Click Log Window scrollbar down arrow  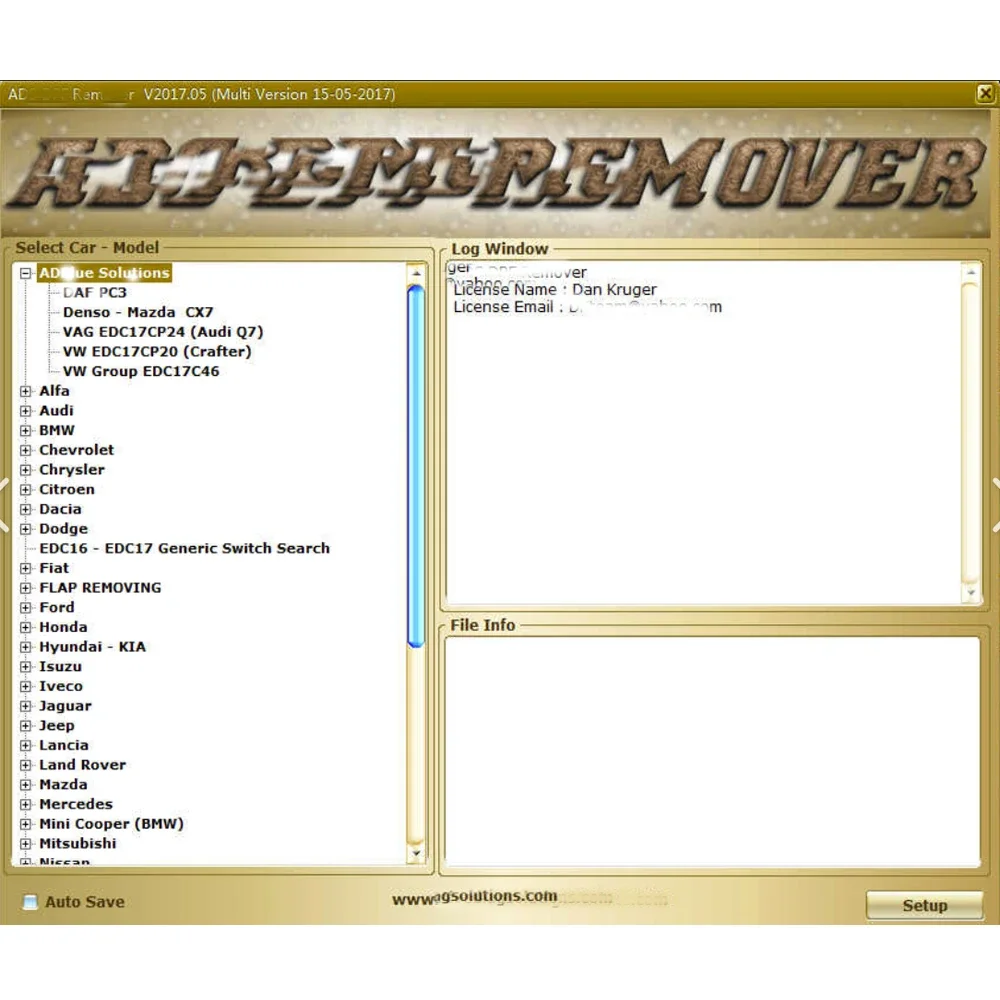[x=971, y=592]
